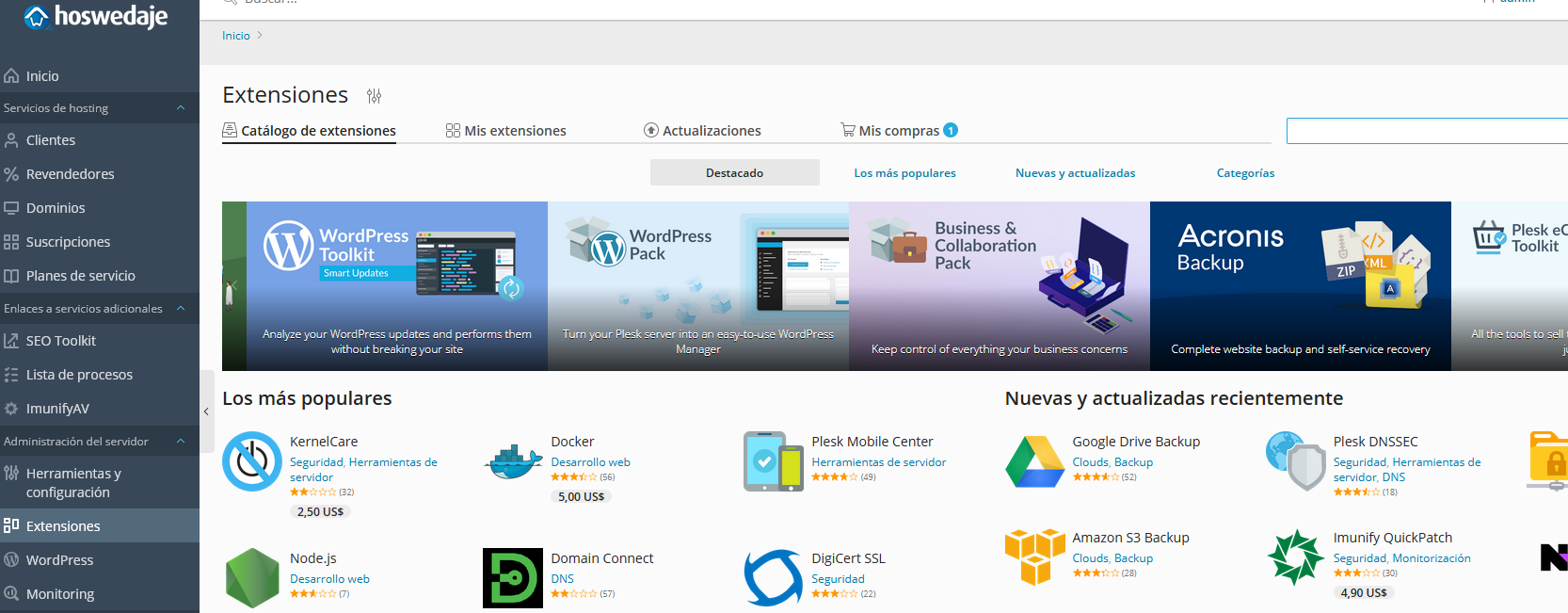Click the SEO Toolkit chart icon
The image size is (1568, 613).
click(x=11, y=341)
